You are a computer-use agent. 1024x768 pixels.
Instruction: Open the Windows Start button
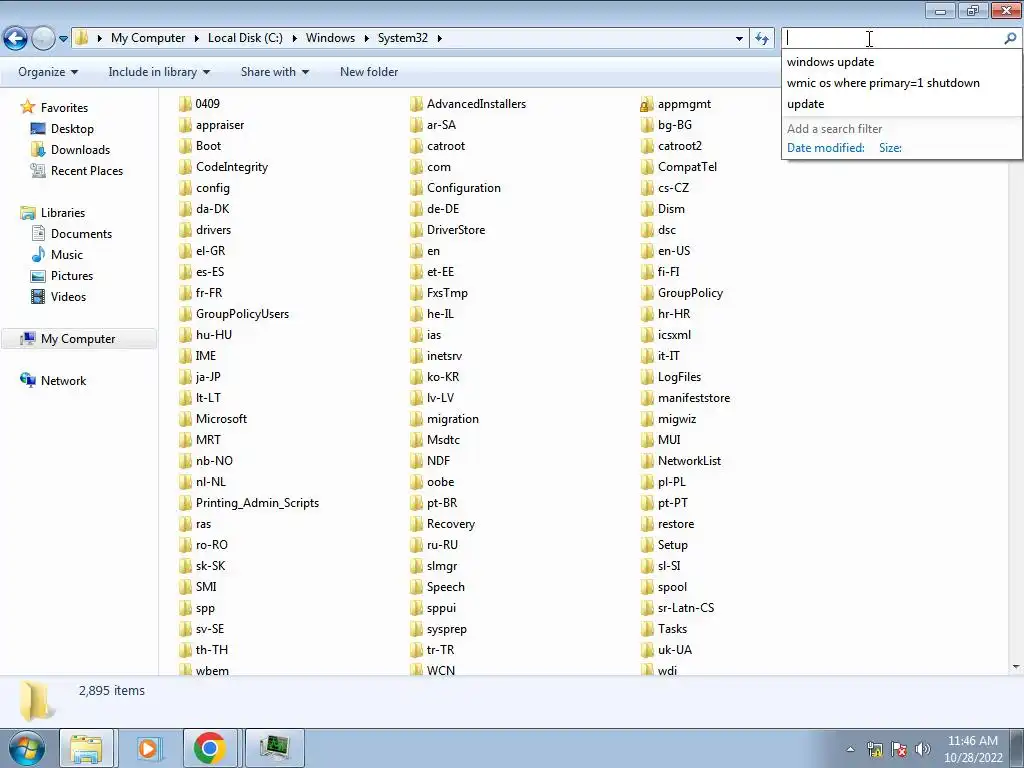click(26, 748)
